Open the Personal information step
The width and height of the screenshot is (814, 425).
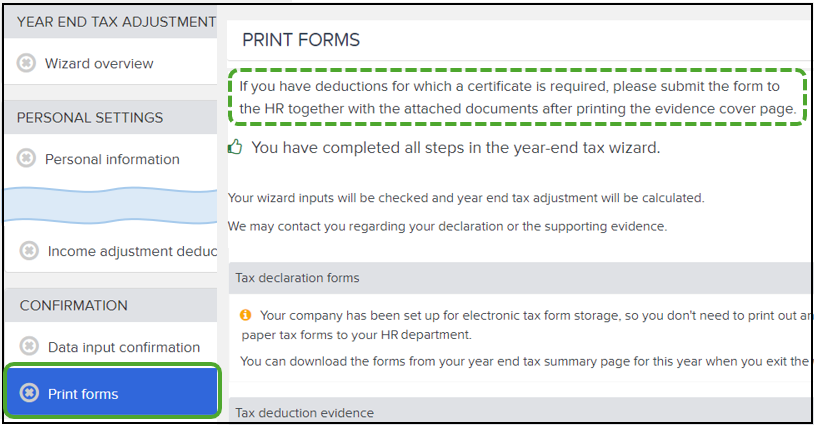coord(111,159)
